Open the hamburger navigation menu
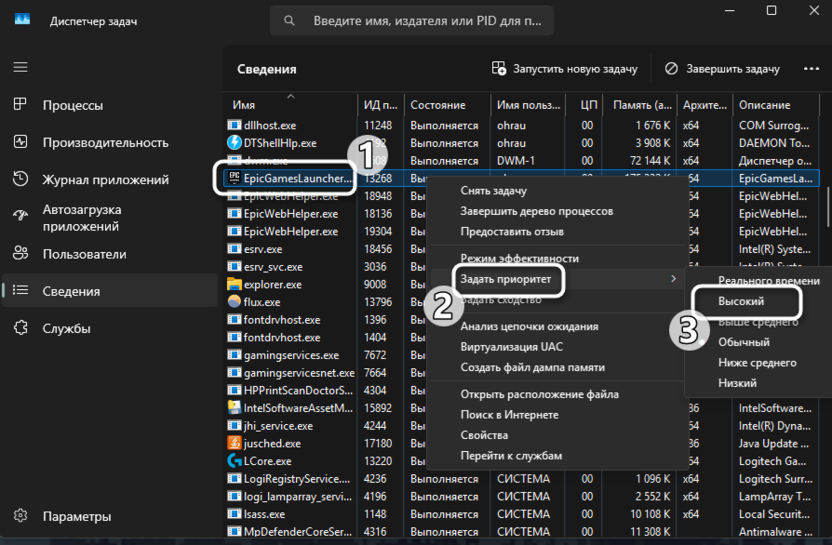Image resolution: width=832 pixels, height=545 pixels. (21, 67)
